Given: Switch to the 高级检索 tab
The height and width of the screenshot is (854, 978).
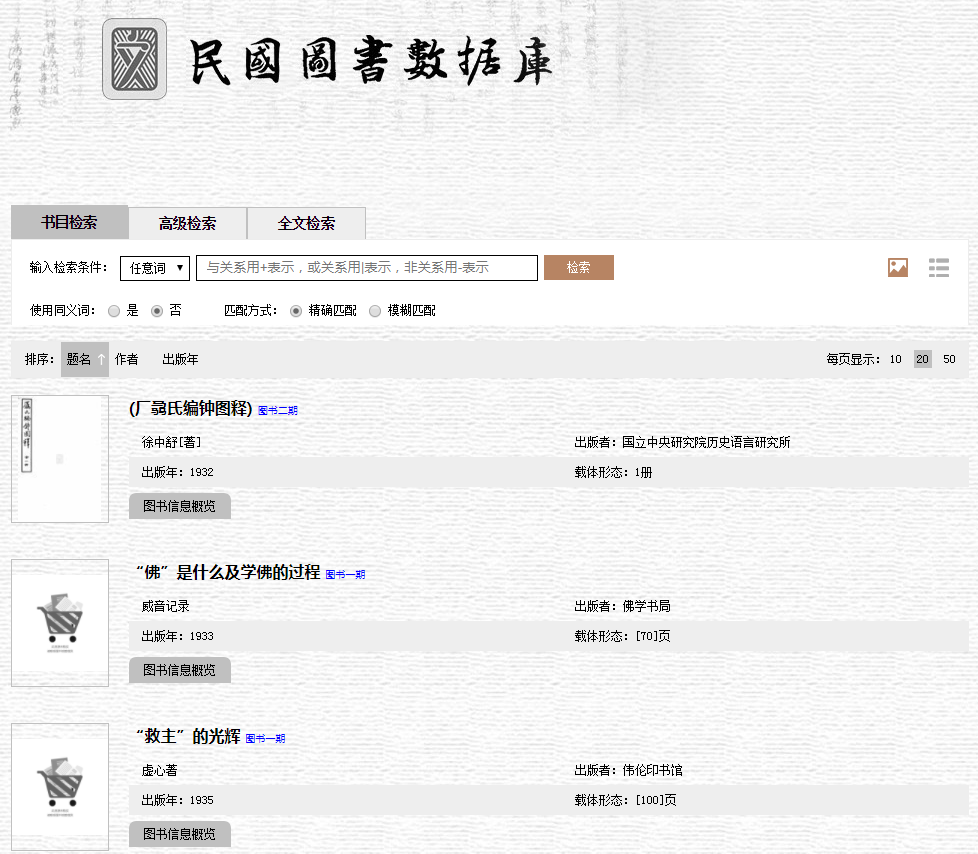Looking at the screenshot, I should [x=187, y=223].
